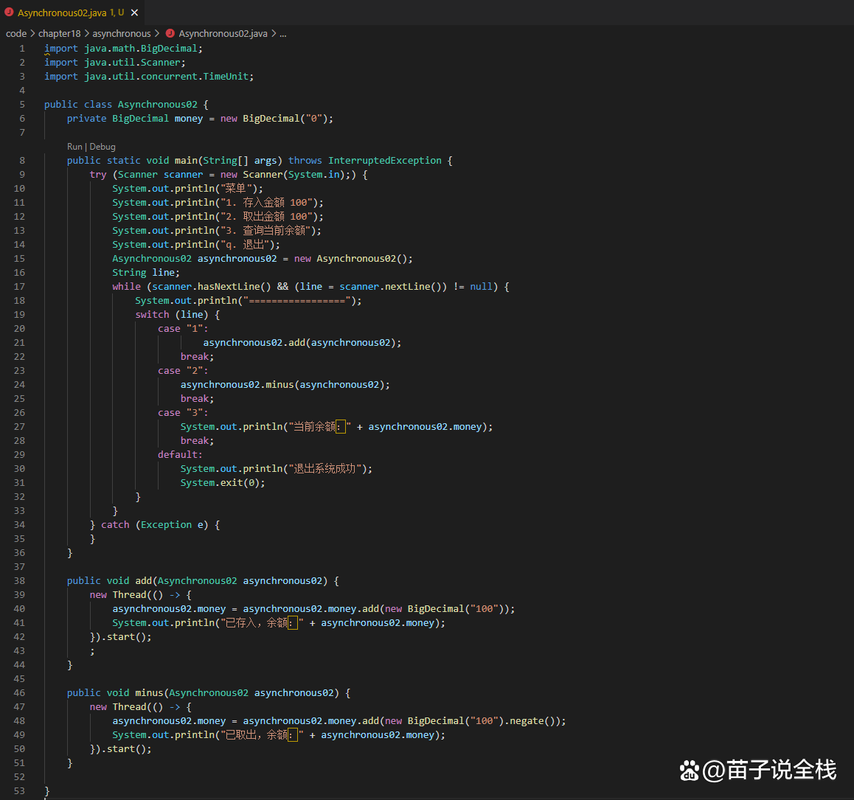Click the Run CodeLens above main

coord(75,146)
